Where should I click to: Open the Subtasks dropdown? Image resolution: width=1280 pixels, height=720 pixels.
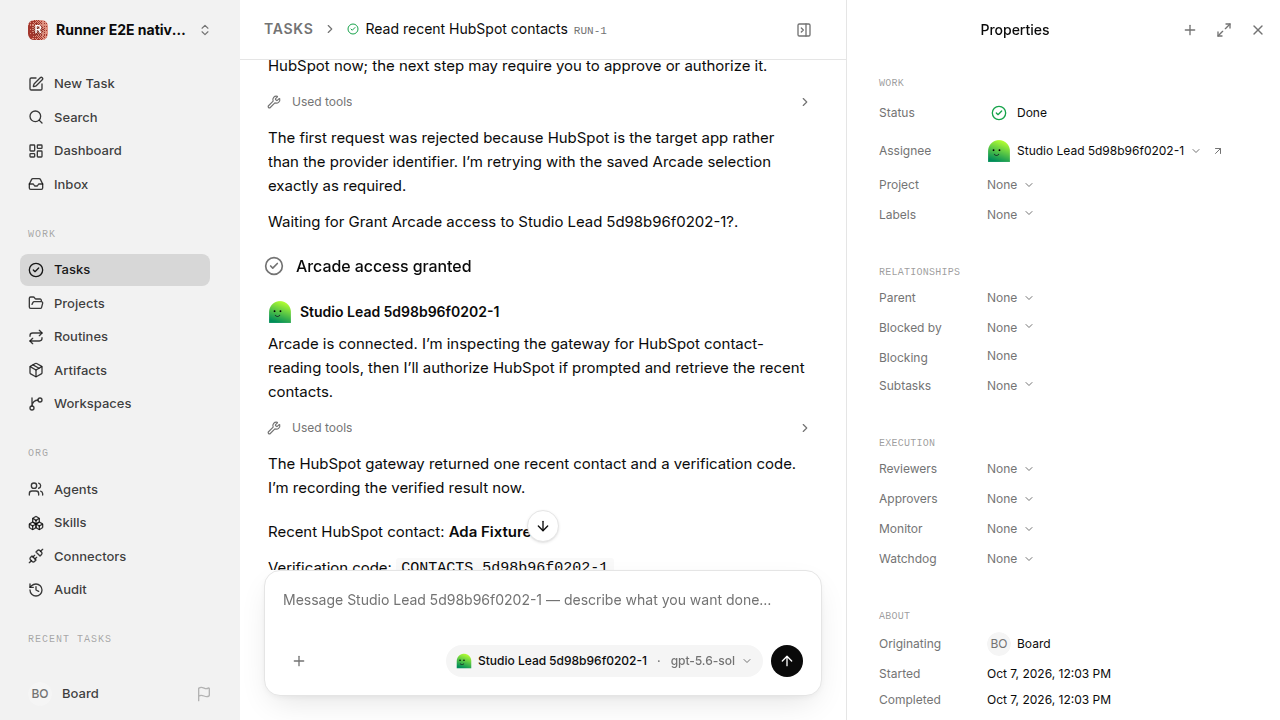tap(1010, 386)
